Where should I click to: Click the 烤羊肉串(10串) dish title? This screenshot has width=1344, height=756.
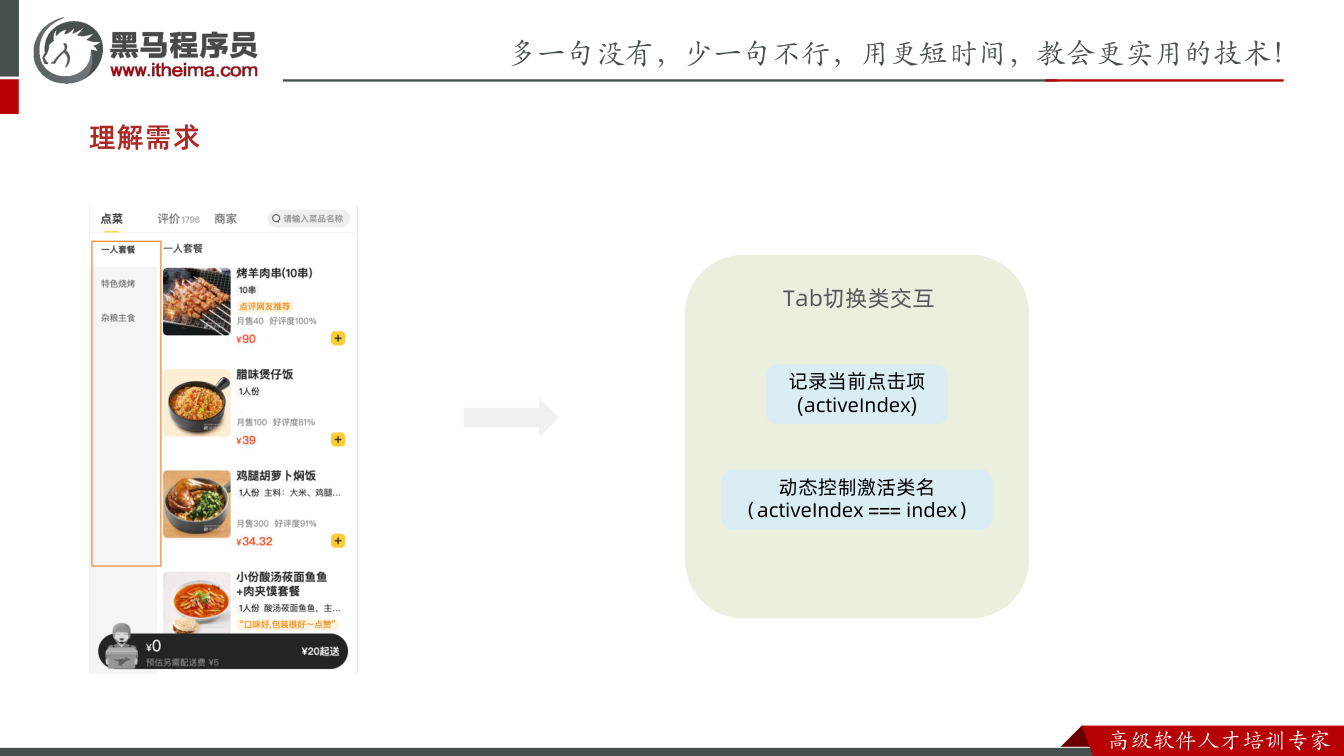pos(275,273)
